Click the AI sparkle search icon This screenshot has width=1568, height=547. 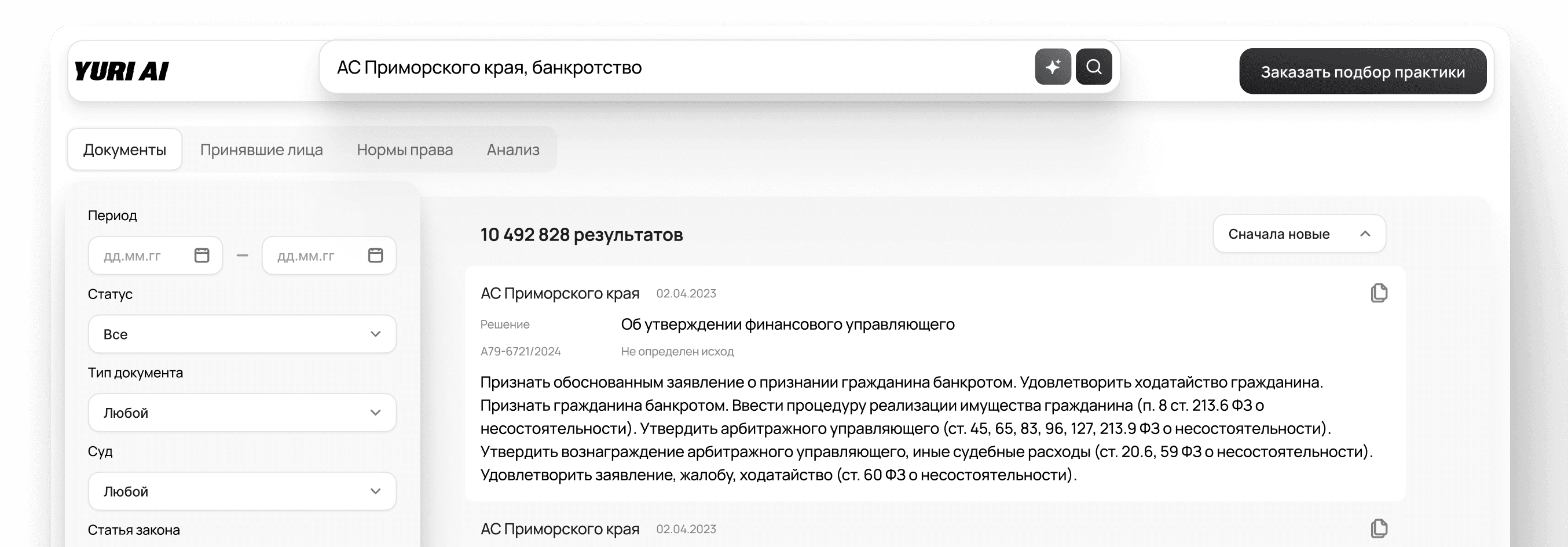coord(1053,67)
